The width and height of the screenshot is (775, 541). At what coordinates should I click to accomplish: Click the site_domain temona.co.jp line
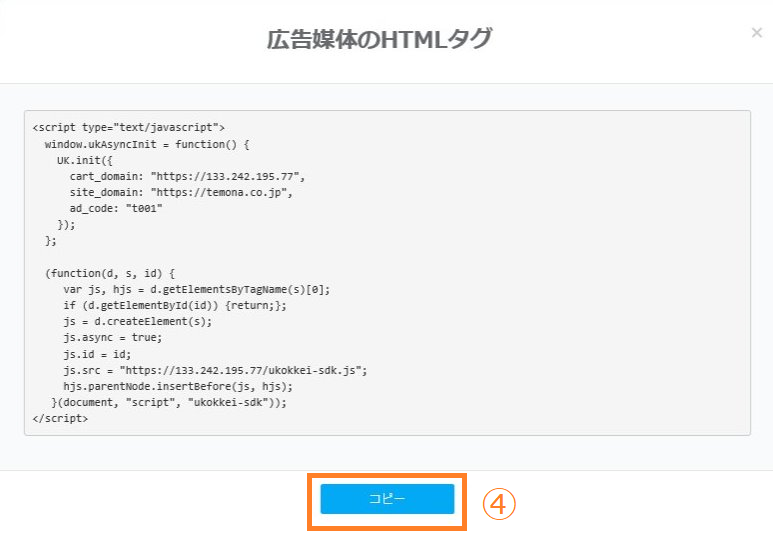[x=181, y=192]
